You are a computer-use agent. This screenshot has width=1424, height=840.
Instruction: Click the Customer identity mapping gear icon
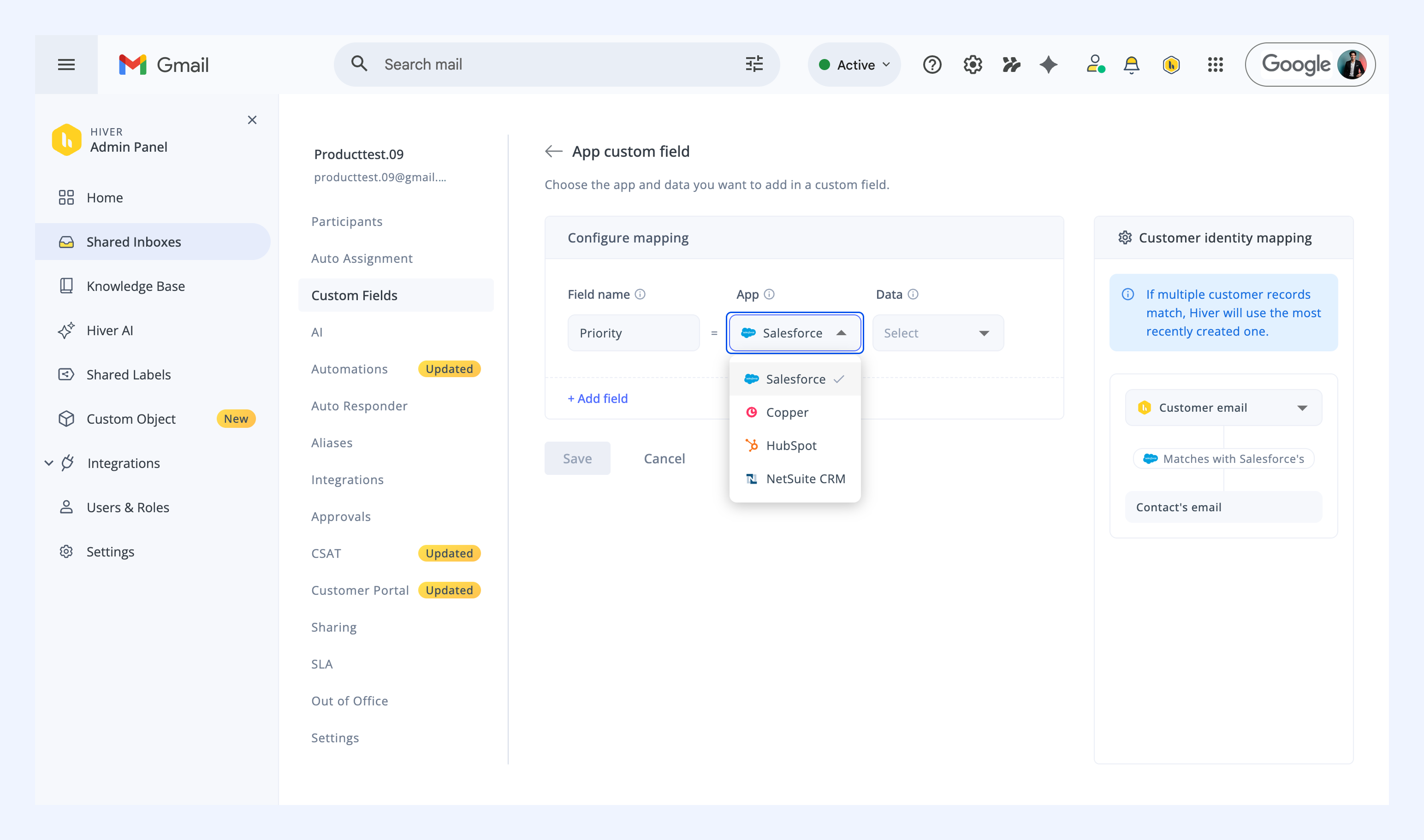[1124, 238]
